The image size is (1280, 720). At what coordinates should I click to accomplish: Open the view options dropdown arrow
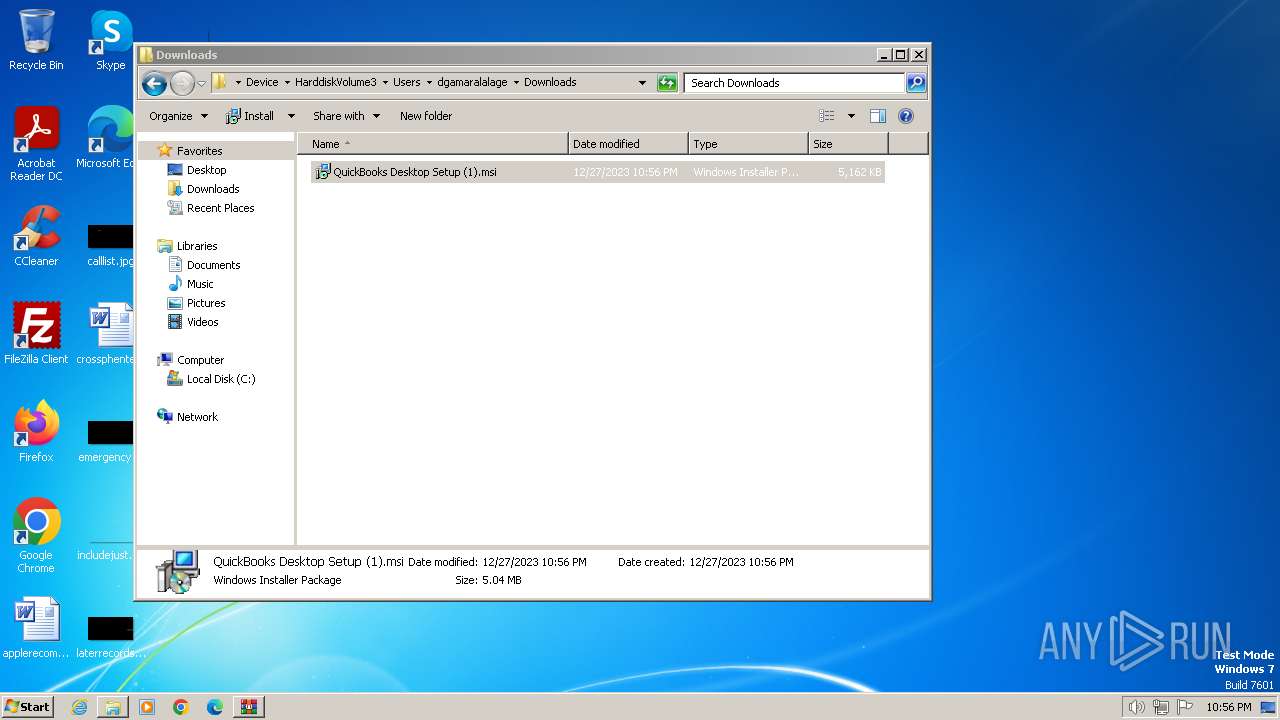(x=851, y=116)
